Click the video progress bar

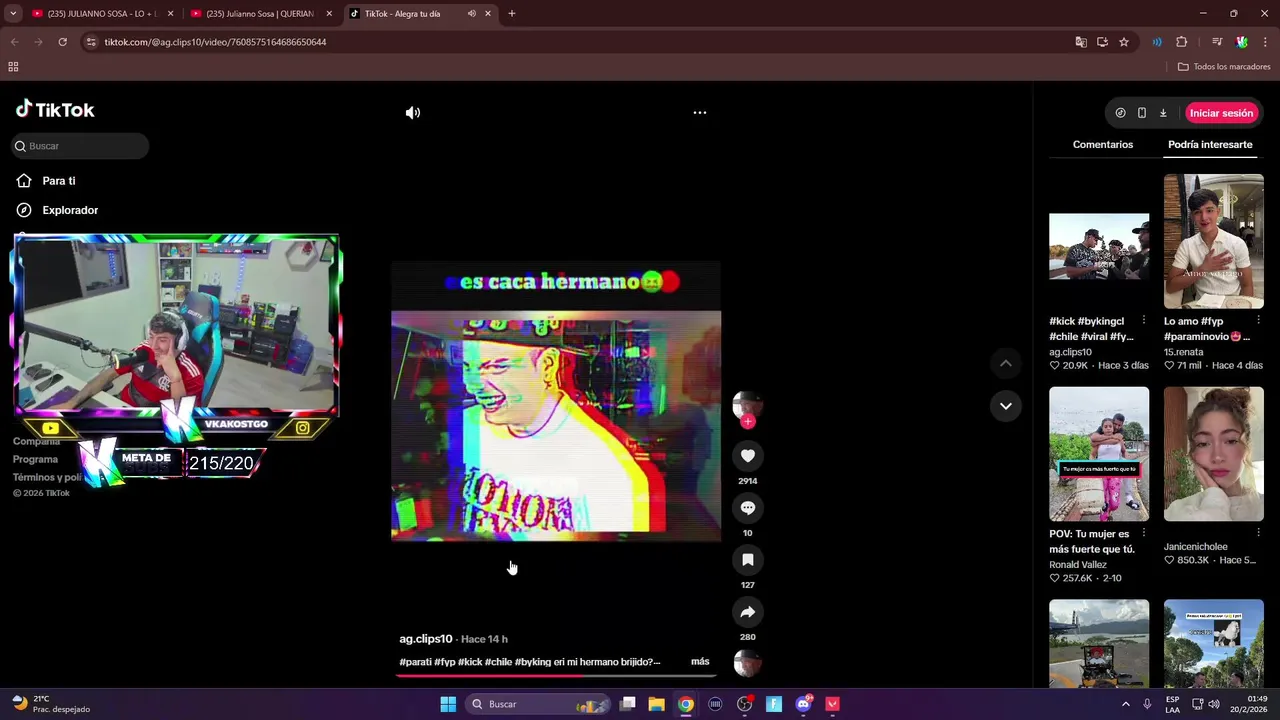click(x=556, y=675)
